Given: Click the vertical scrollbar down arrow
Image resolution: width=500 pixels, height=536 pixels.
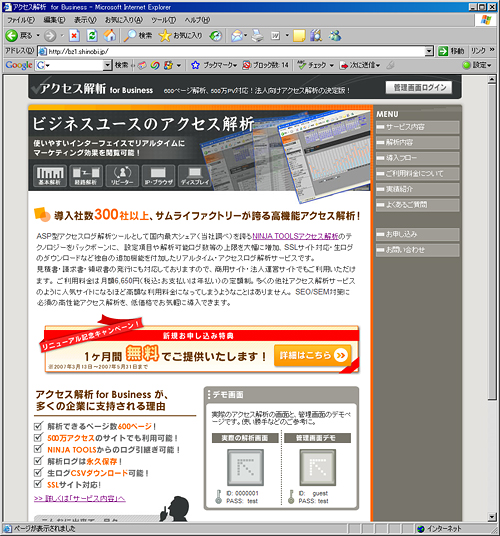Looking at the screenshot, I should [x=492, y=517].
